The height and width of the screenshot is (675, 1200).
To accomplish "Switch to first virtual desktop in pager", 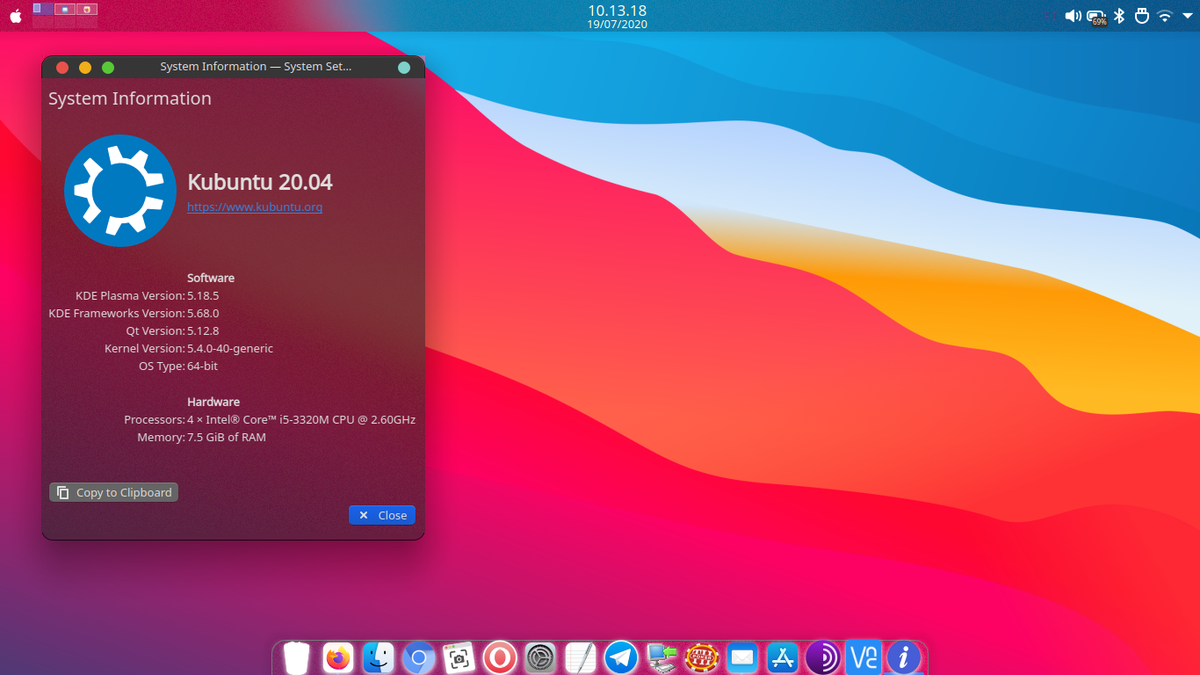I will coord(43,9).
